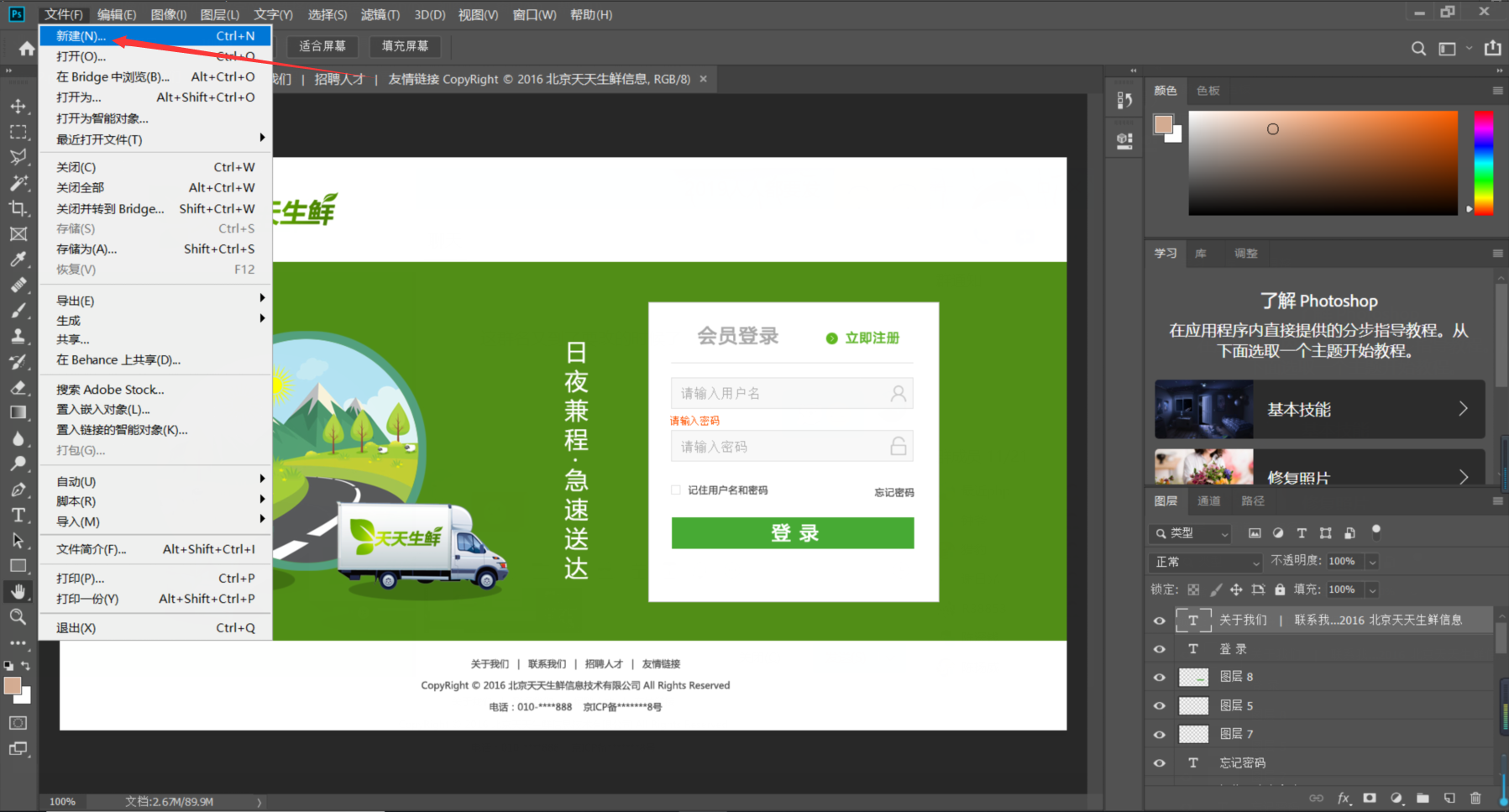
Task: Open the 类型 layer filter dropdown
Action: click(1190, 533)
